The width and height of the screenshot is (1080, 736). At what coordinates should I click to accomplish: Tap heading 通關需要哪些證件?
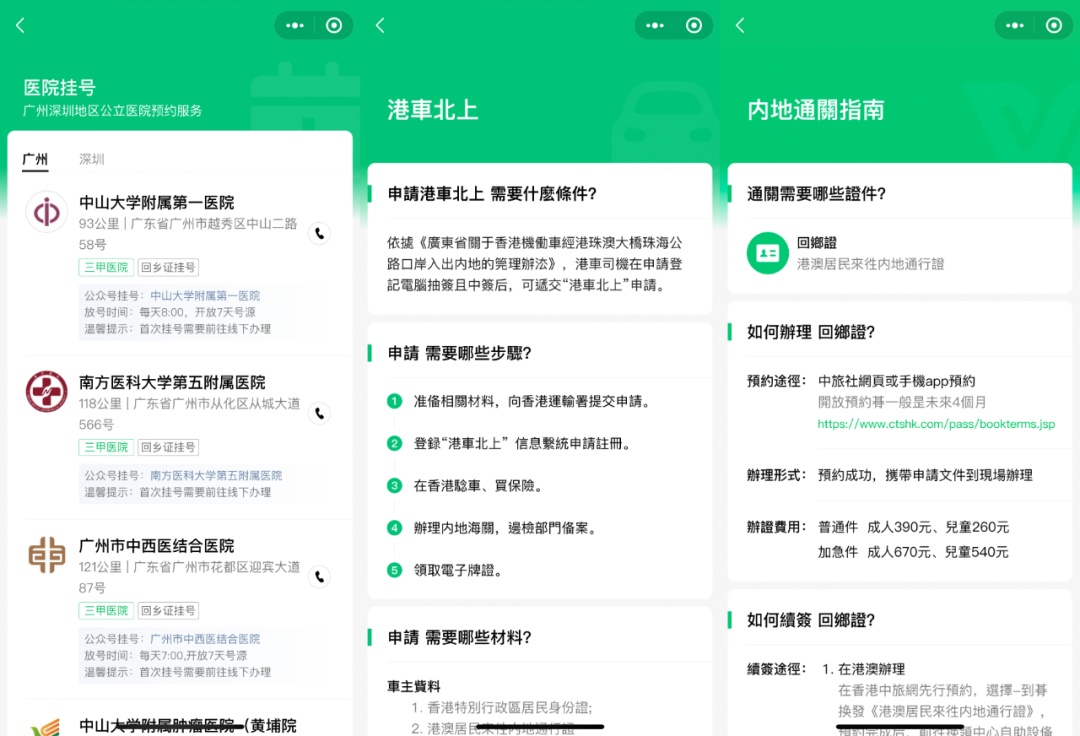tap(816, 194)
